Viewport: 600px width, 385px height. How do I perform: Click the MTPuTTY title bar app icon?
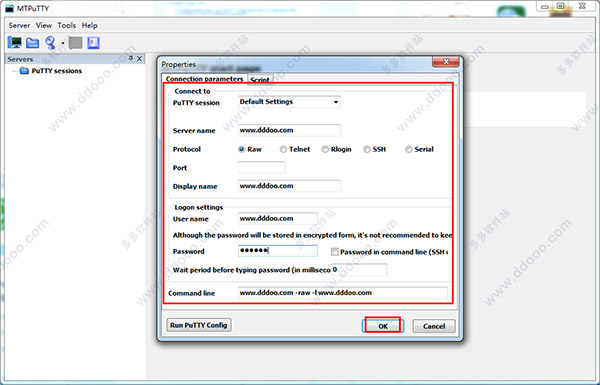10,8
